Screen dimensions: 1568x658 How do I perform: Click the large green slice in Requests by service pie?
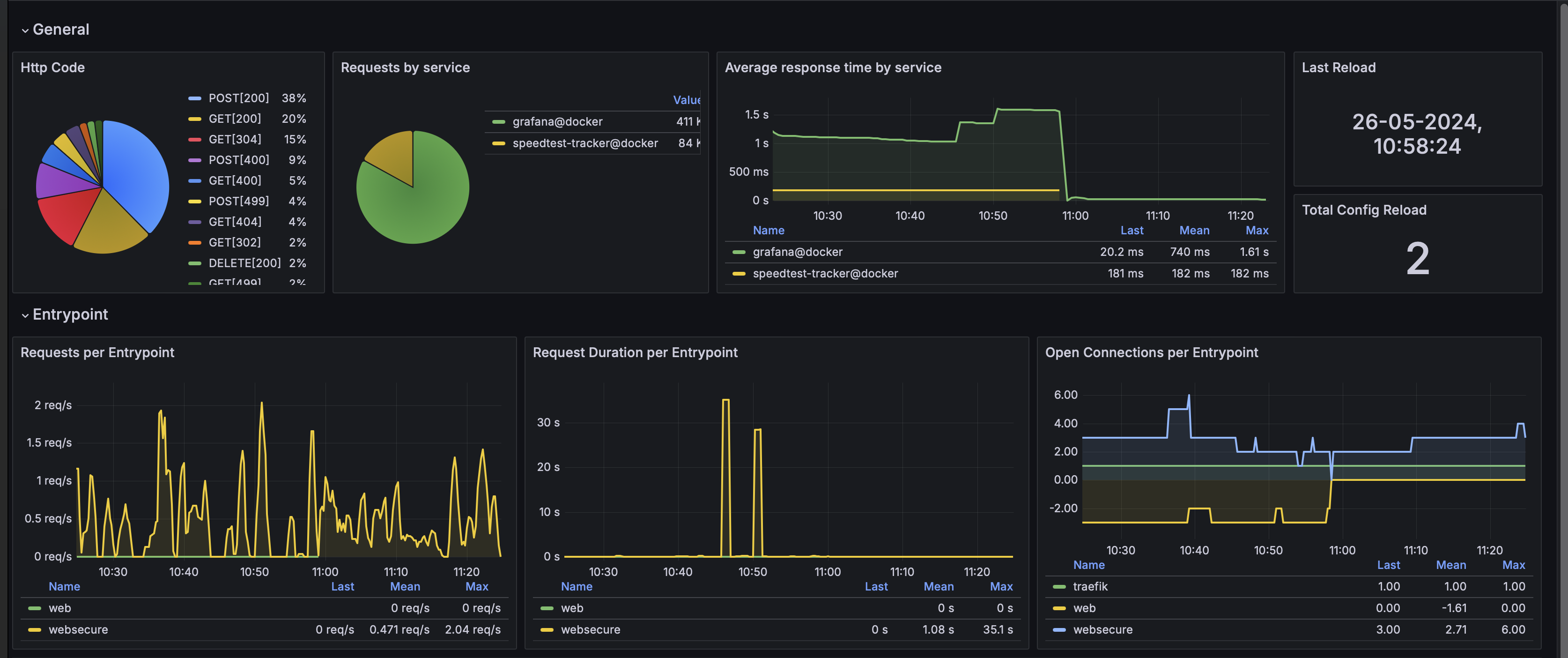click(420, 201)
